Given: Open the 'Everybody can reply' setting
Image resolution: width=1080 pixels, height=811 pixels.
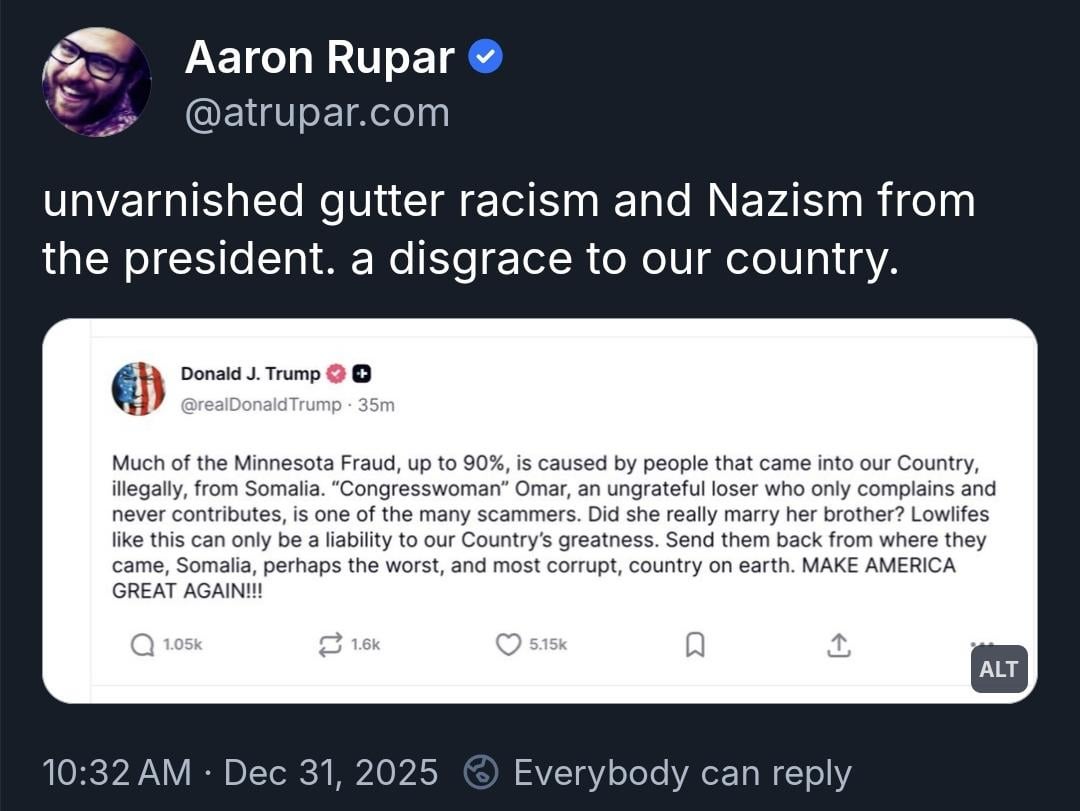Looking at the screenshot, I should 682,773.
